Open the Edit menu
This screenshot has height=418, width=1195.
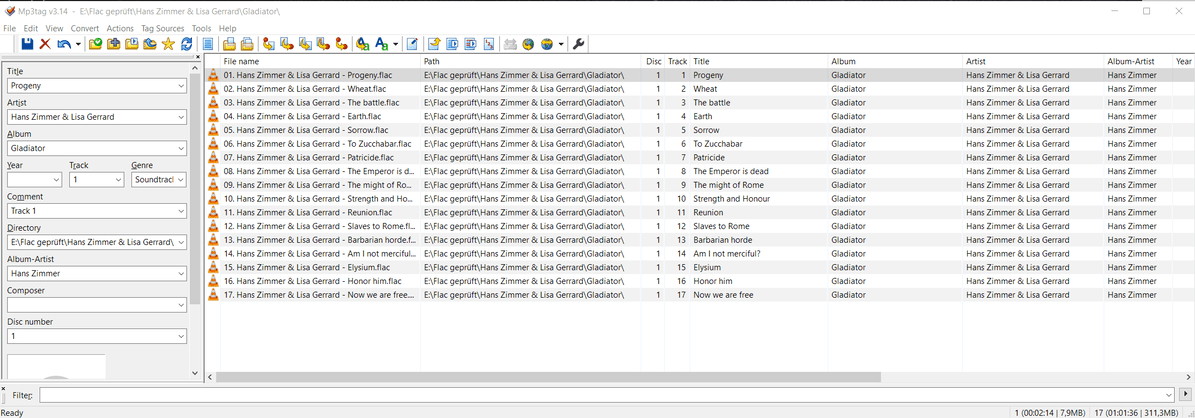pyautogui.click(x=30, y=28)
